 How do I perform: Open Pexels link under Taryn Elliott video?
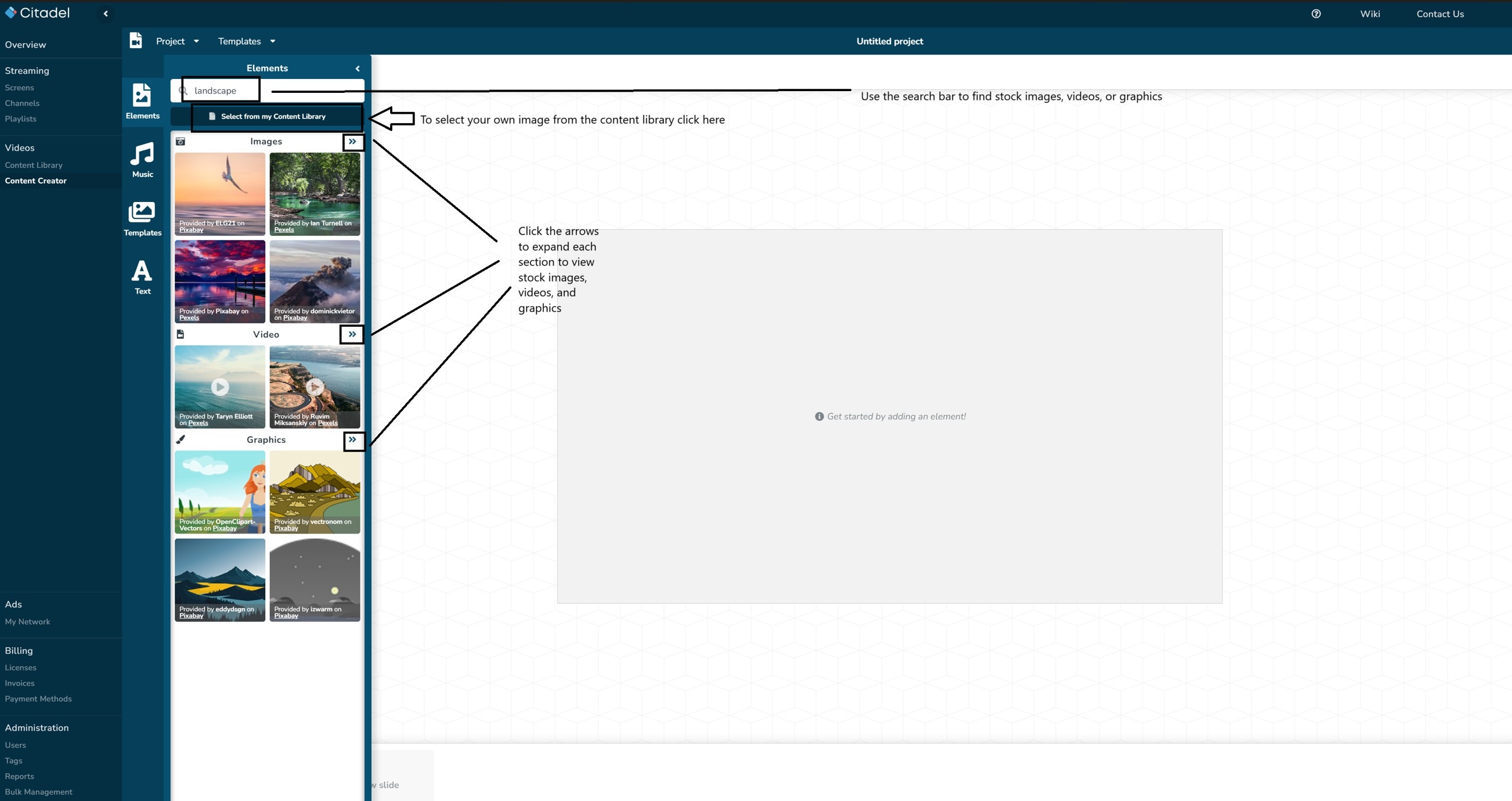coord(199,423)
